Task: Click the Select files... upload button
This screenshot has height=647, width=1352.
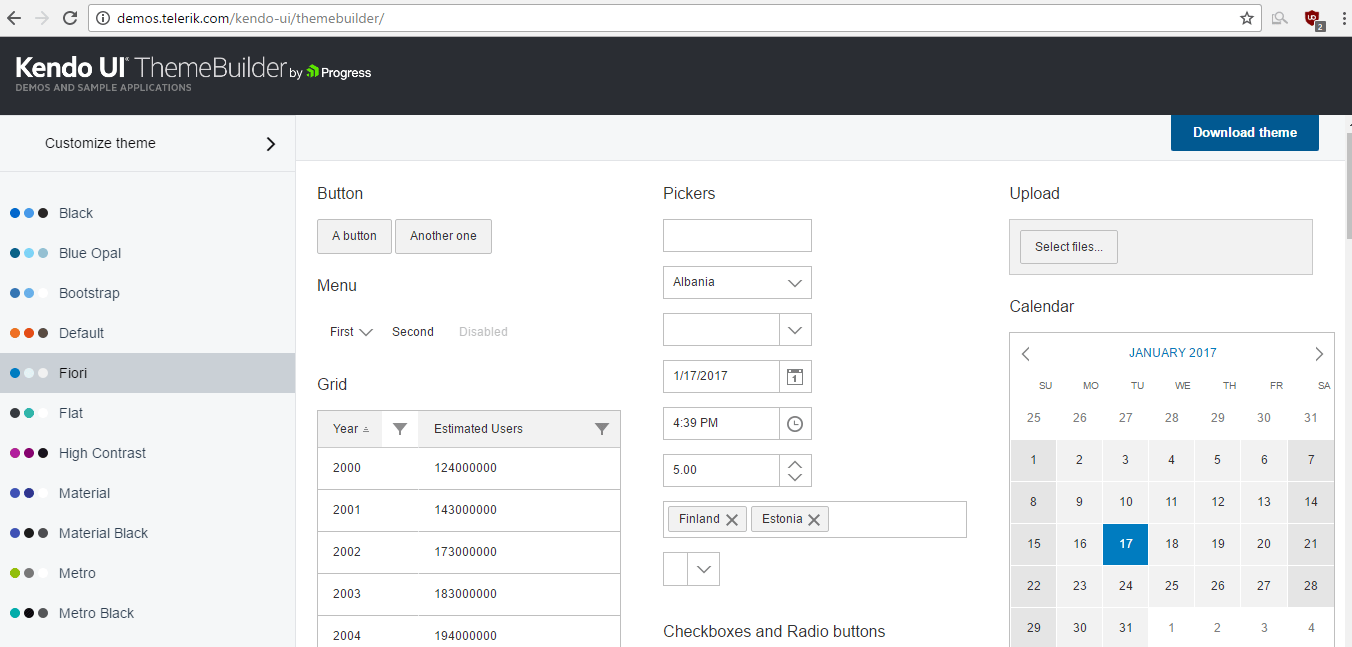Action: click(x=1069, y=247)
